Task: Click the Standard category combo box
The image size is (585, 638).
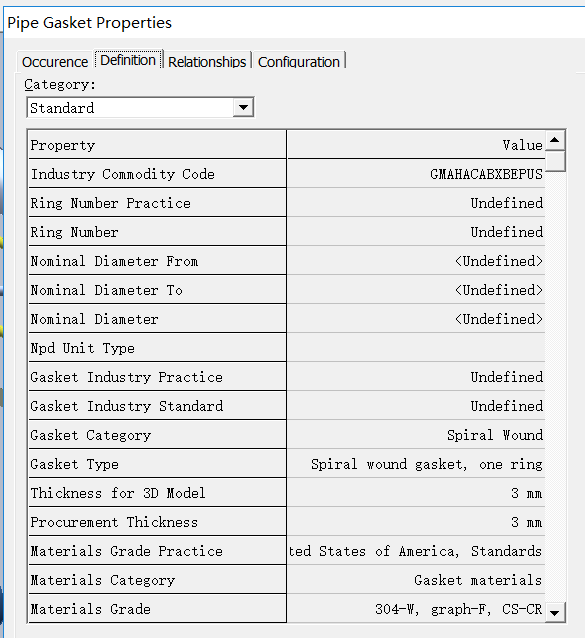Action: 140,108
